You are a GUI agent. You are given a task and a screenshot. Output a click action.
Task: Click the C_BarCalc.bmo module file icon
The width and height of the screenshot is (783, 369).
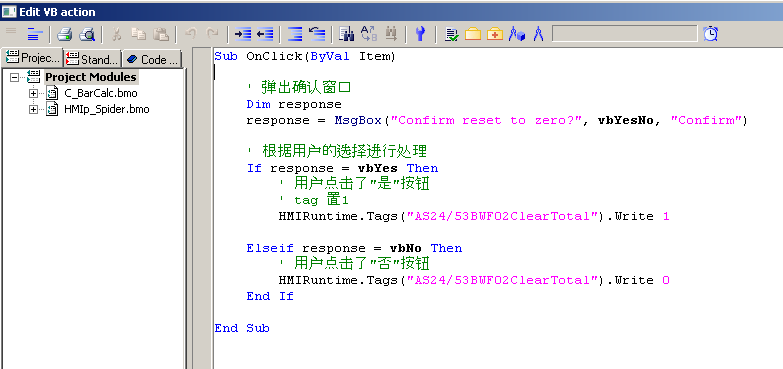click(51, 93)
